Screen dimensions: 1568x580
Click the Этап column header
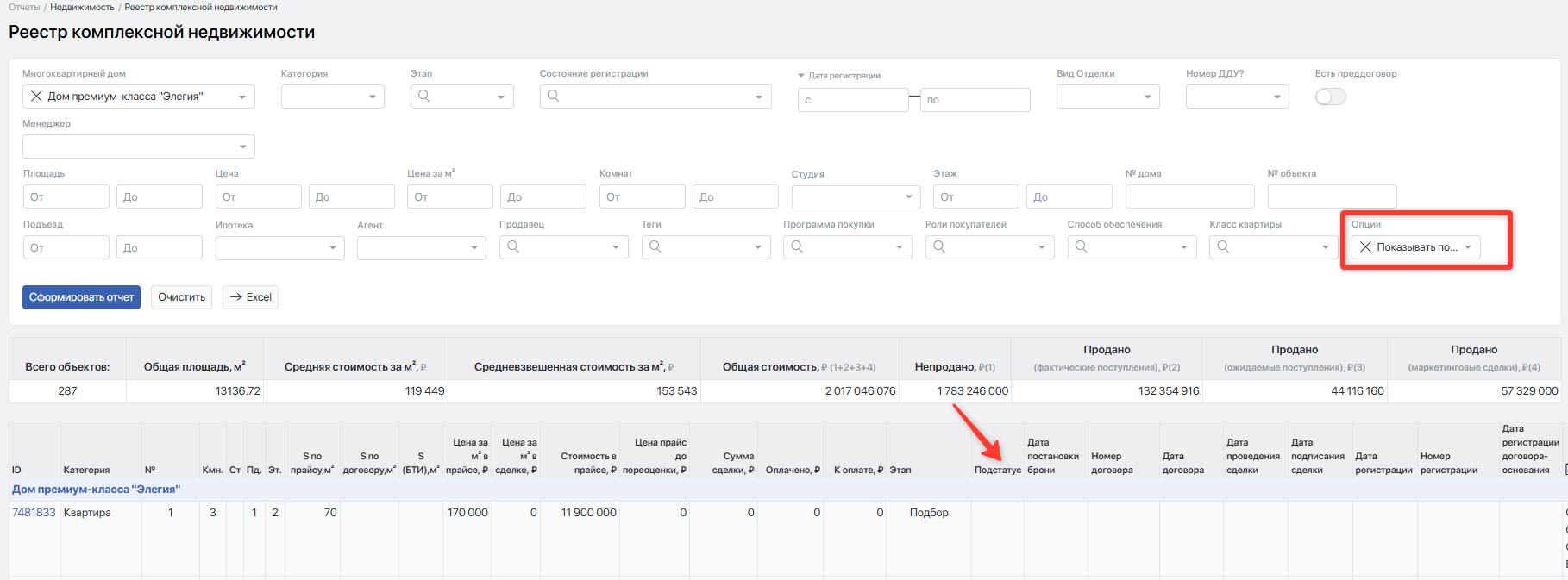point(900,470)
